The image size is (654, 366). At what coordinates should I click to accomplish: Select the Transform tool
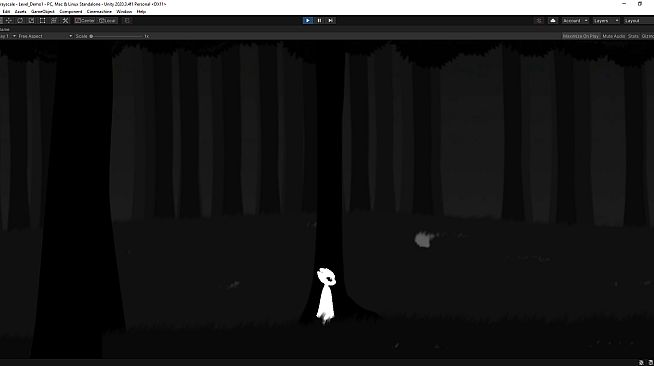tap(54, 20)
